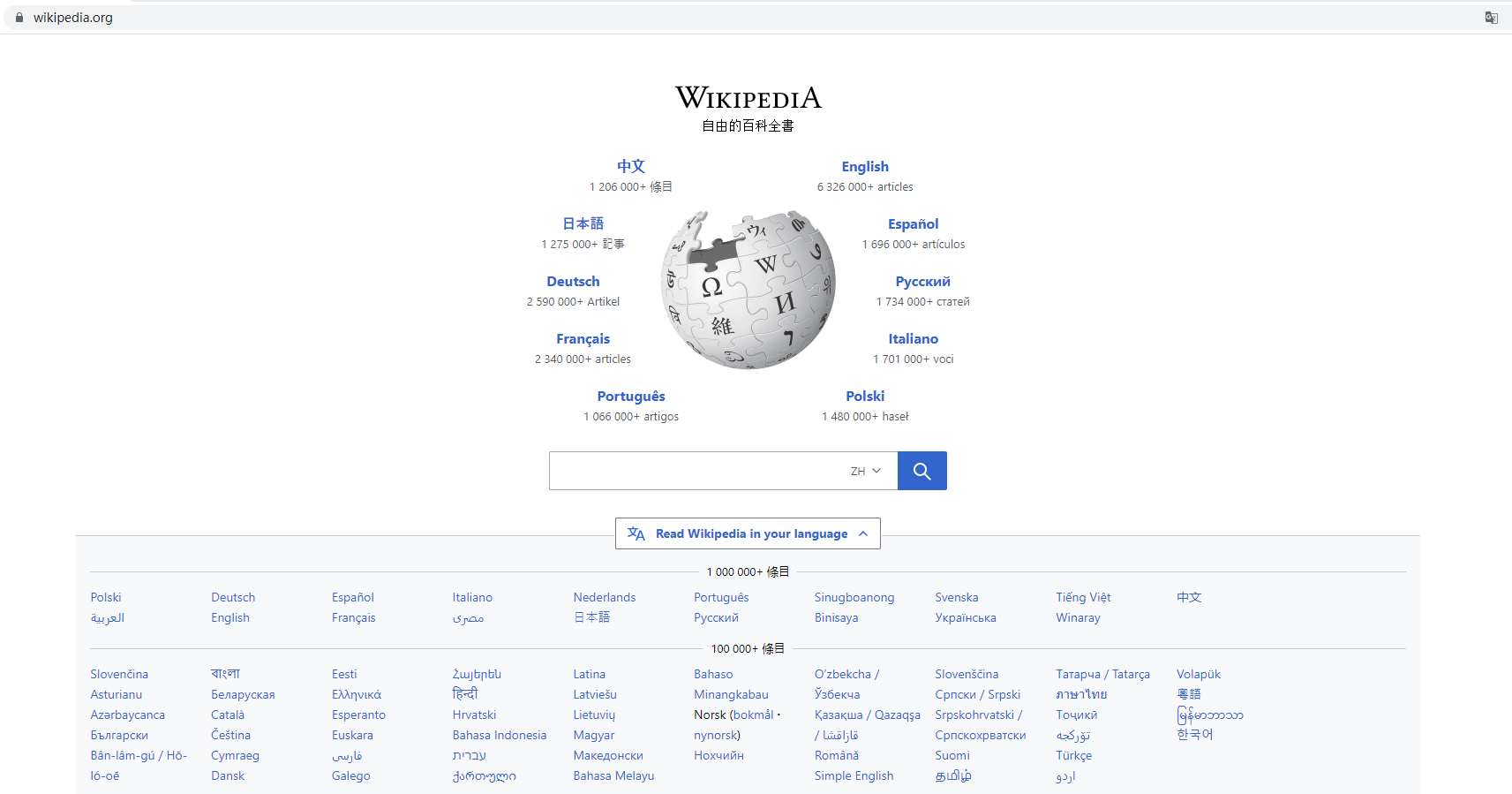Select Català in the language list

pos(228,715)
